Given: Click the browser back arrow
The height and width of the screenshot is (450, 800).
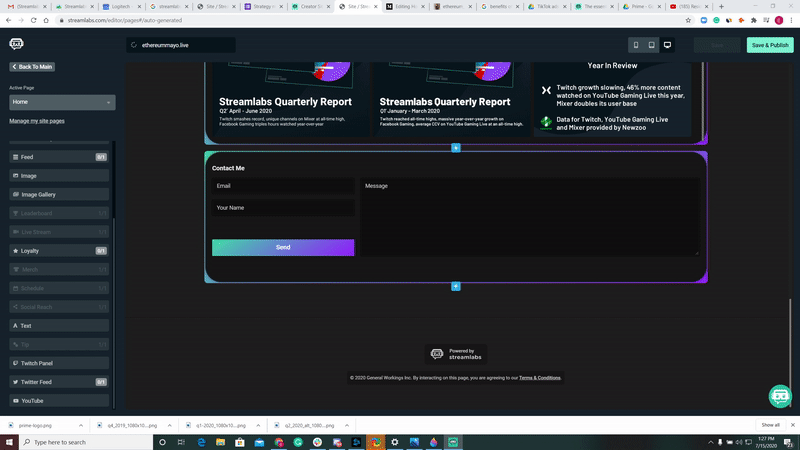Looking at the screenshot, I should point(9,20).
